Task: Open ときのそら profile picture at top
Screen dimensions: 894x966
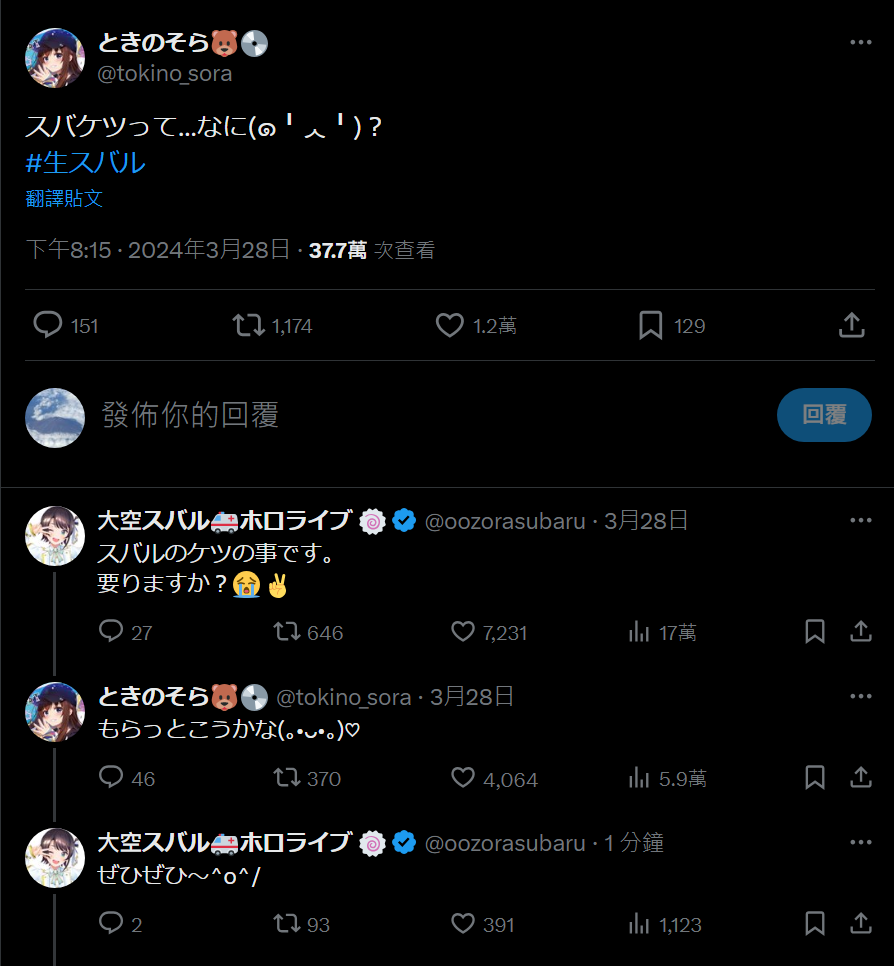Action: point(54,58)
